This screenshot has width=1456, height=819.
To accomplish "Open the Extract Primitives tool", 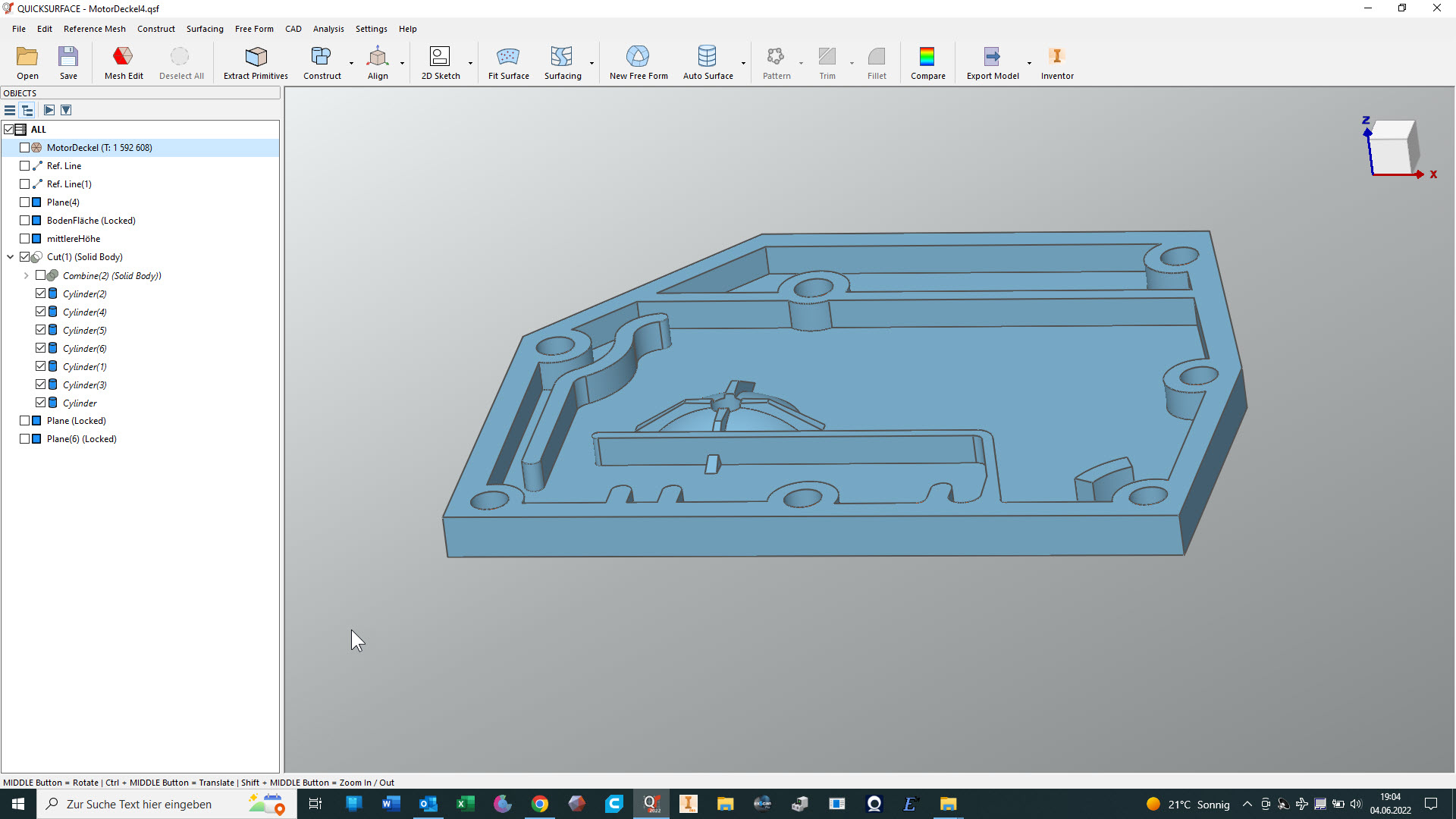I will (x=256, y=57).
